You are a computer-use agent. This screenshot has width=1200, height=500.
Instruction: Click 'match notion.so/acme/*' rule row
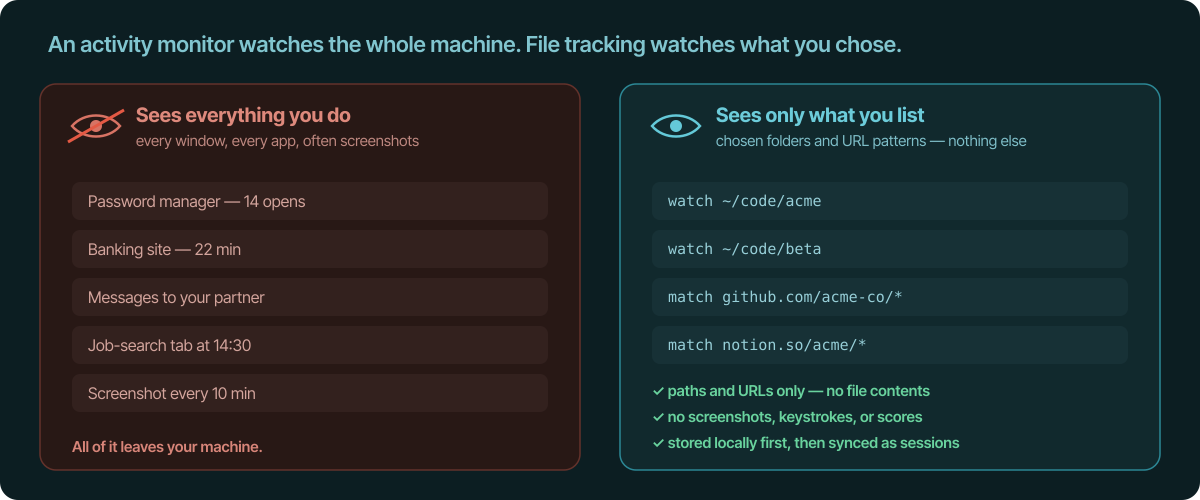890,345
